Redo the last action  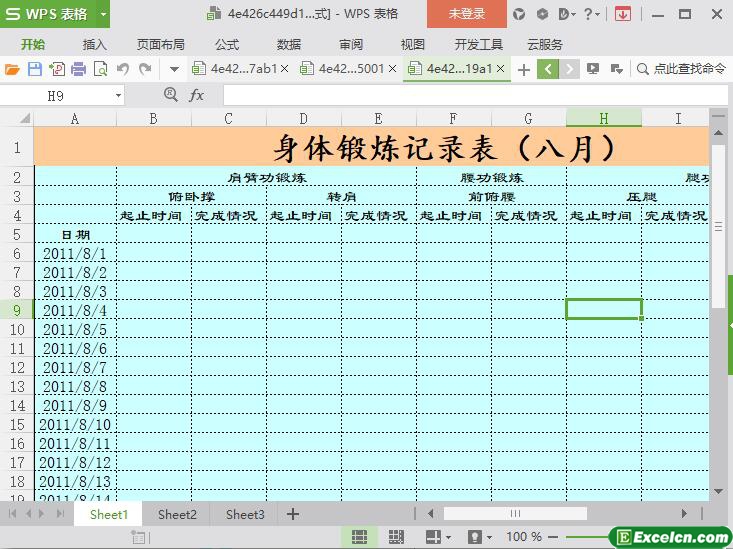click(x=145, y=69)
